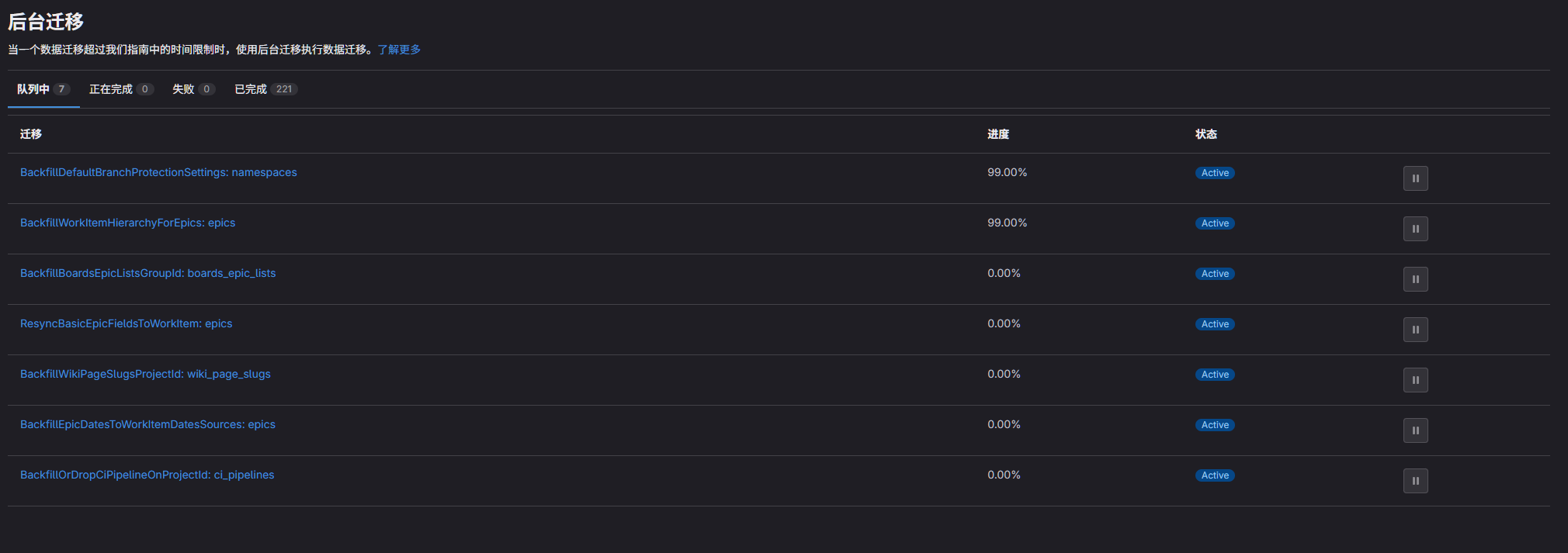This screenshot has width=1568, height=553.
Task: Open BackfillOrDropCiPipelineOnProjectId: ci_pipelines link
Action: pos(147,475)
